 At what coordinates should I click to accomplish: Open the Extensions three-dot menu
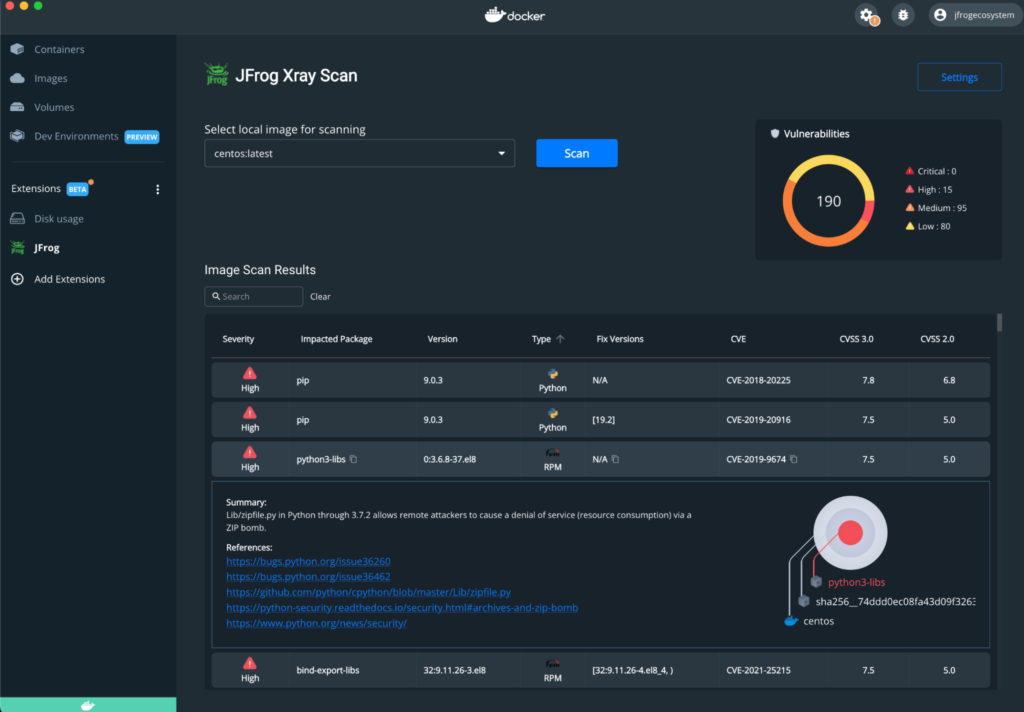tap(157, 188)
